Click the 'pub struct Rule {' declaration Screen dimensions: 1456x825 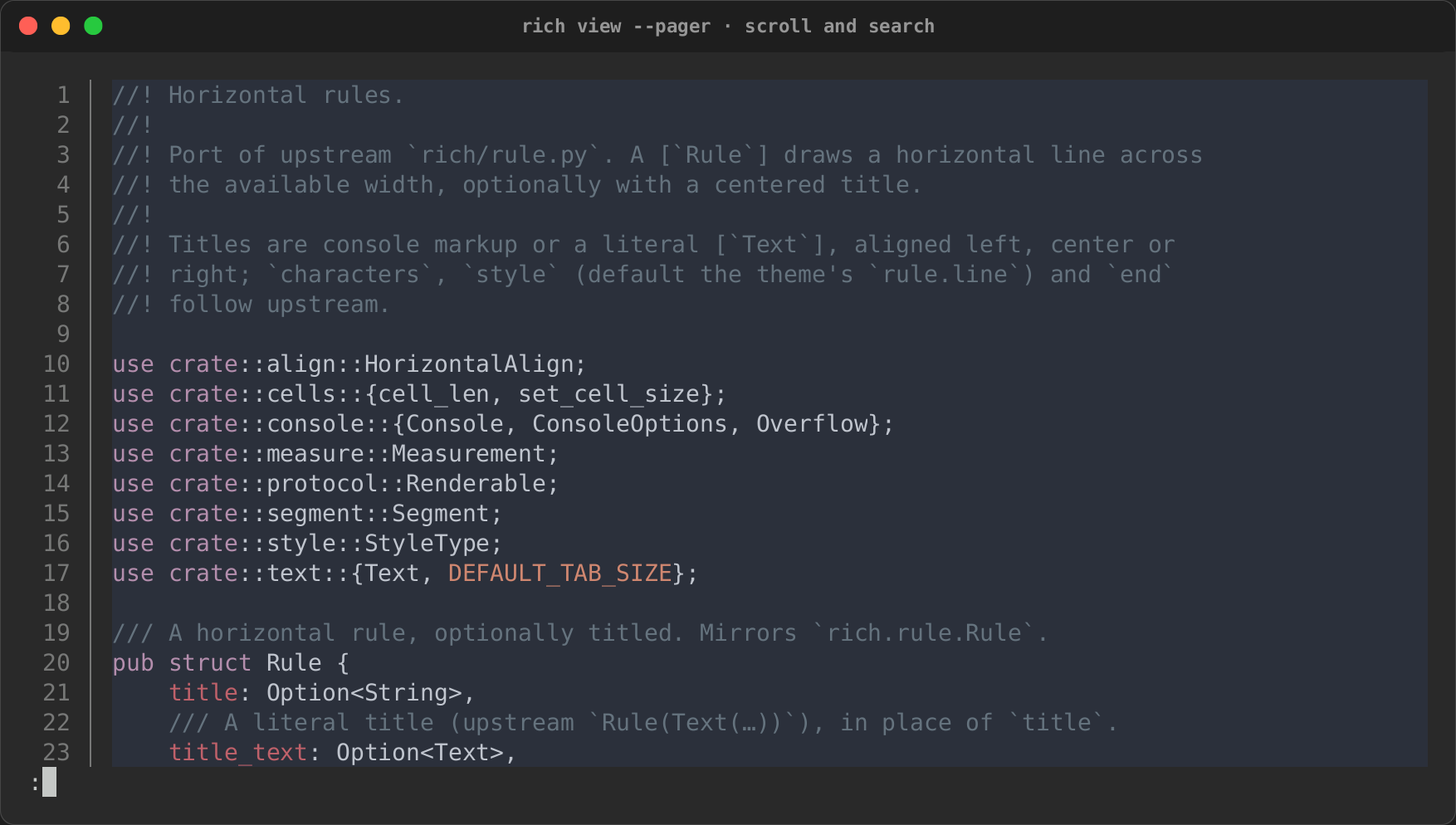231,663
